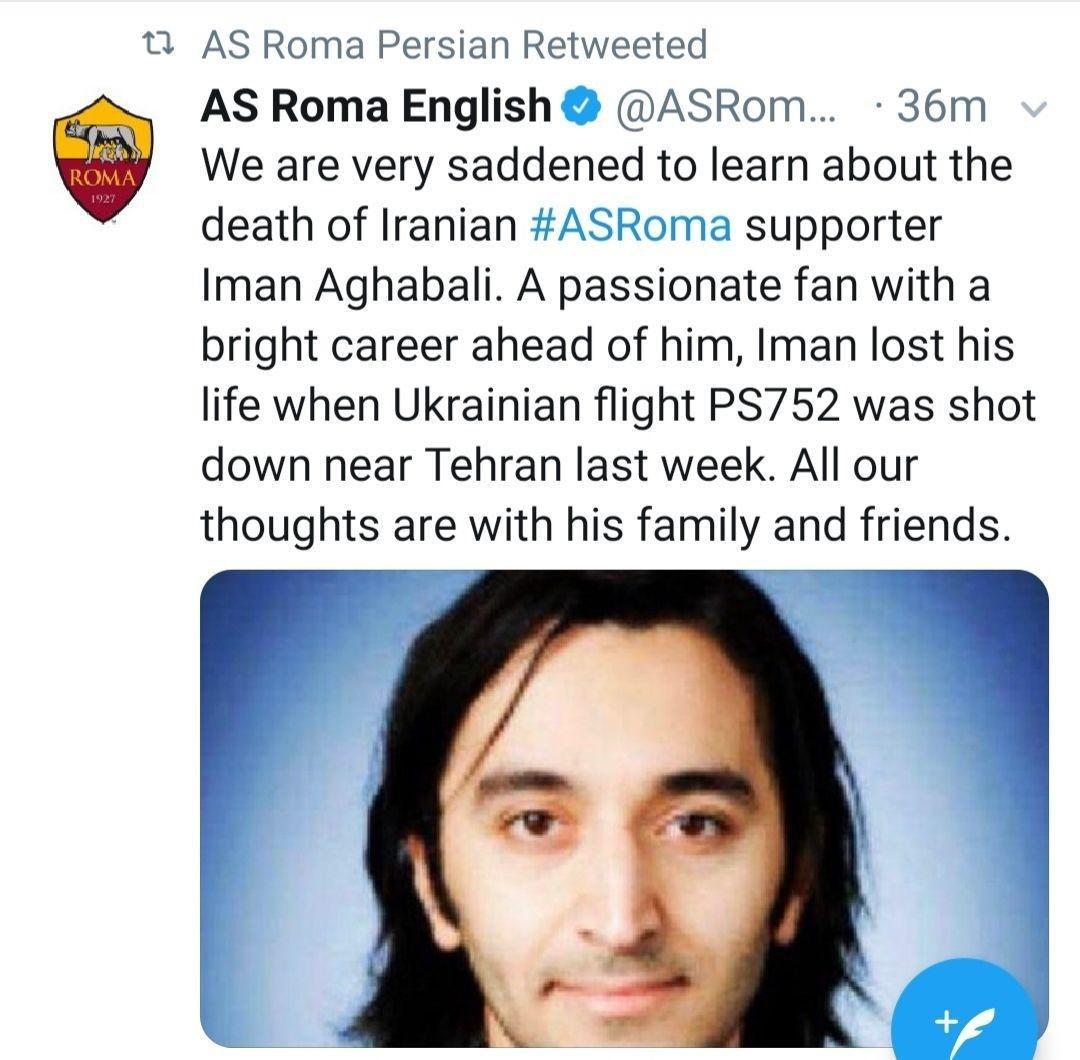The width and height of the screenshot is (1080, 1060).
Task: Follow the #ASRoma hashtag link
Action: 631,226
